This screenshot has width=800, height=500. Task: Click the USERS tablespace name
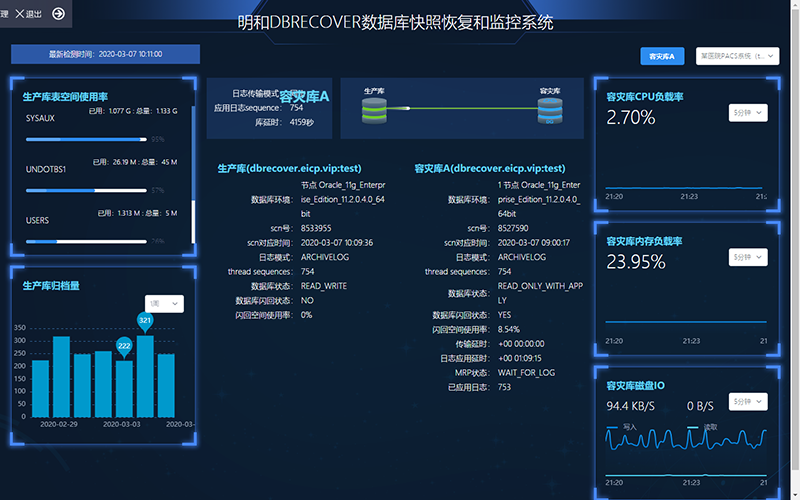(x=38, y=220)
